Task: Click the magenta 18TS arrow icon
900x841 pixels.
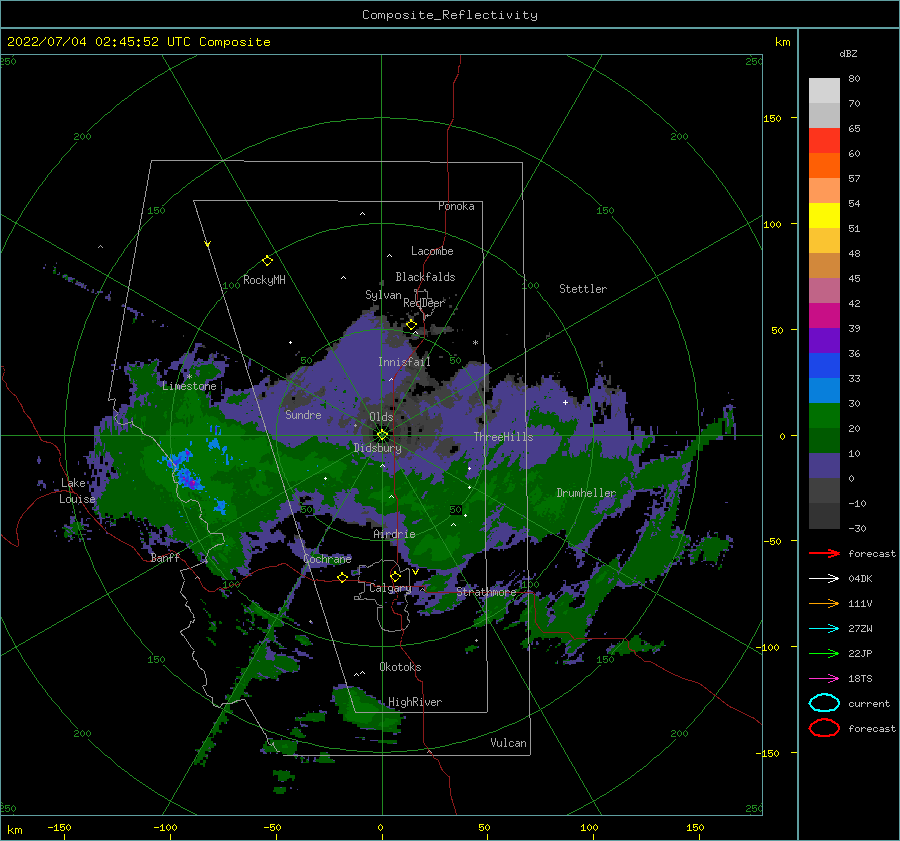Action: 824,679
